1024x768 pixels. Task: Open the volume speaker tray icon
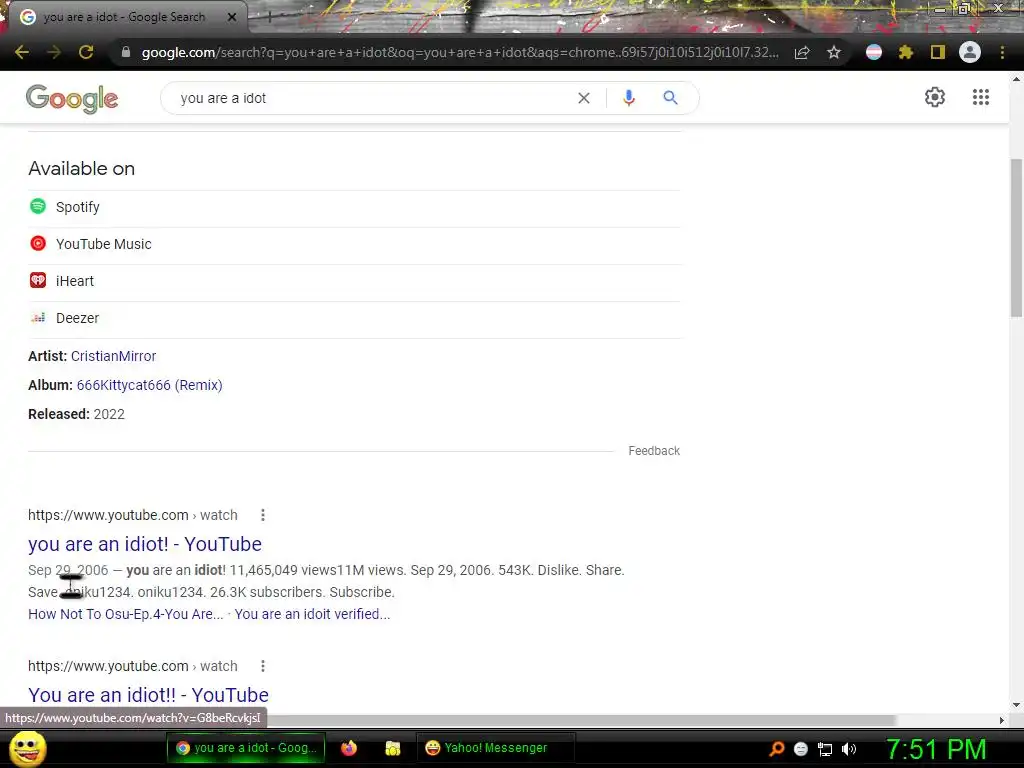pyautogui.click(x=848, y=749)
